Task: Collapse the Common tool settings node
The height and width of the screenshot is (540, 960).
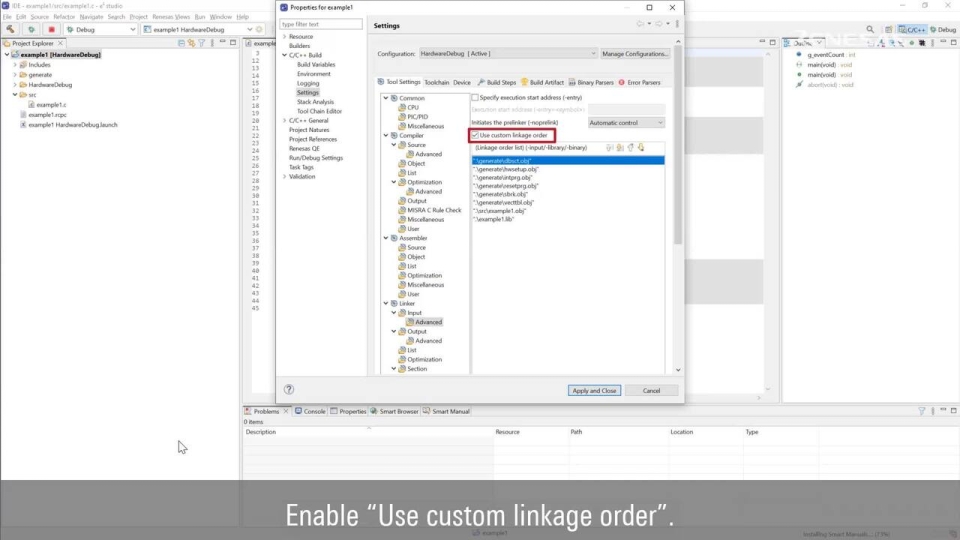Action: [x=386, y=98]
